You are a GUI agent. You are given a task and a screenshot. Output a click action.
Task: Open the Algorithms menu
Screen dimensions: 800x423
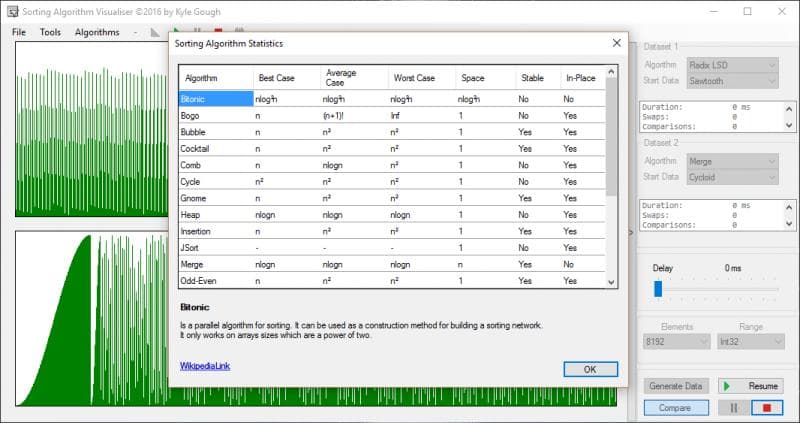click(x=97, y=32)
